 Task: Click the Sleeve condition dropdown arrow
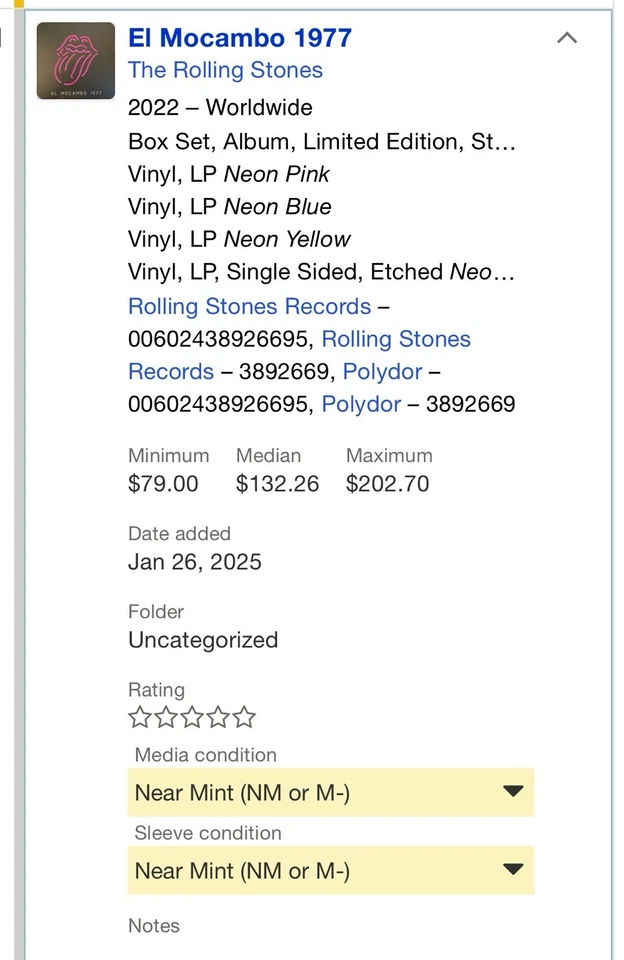point(514,870)
